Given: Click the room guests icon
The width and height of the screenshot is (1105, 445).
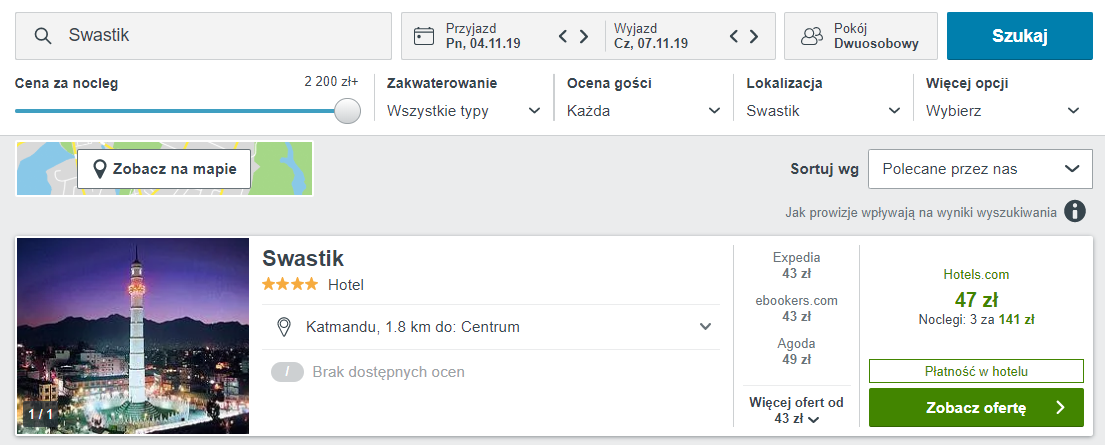Looking at the screenshot, I should click(811, 36).
